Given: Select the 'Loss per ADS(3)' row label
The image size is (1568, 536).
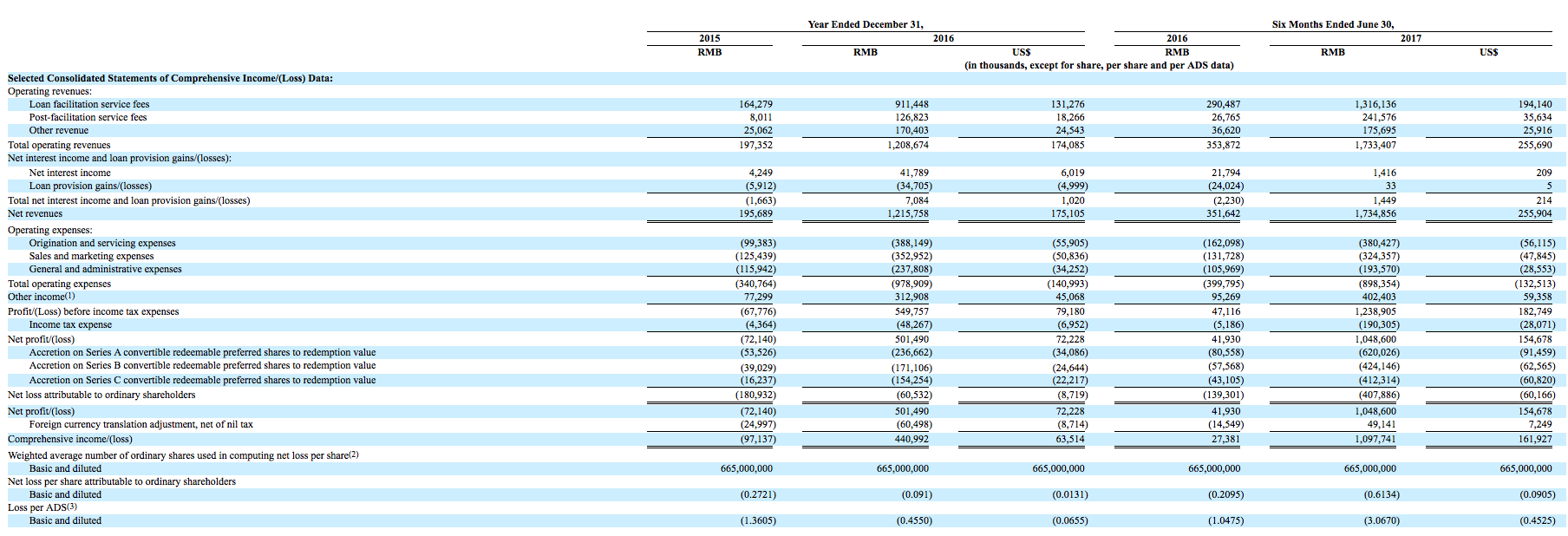Looking at the screenshot, I should (42, 507).
